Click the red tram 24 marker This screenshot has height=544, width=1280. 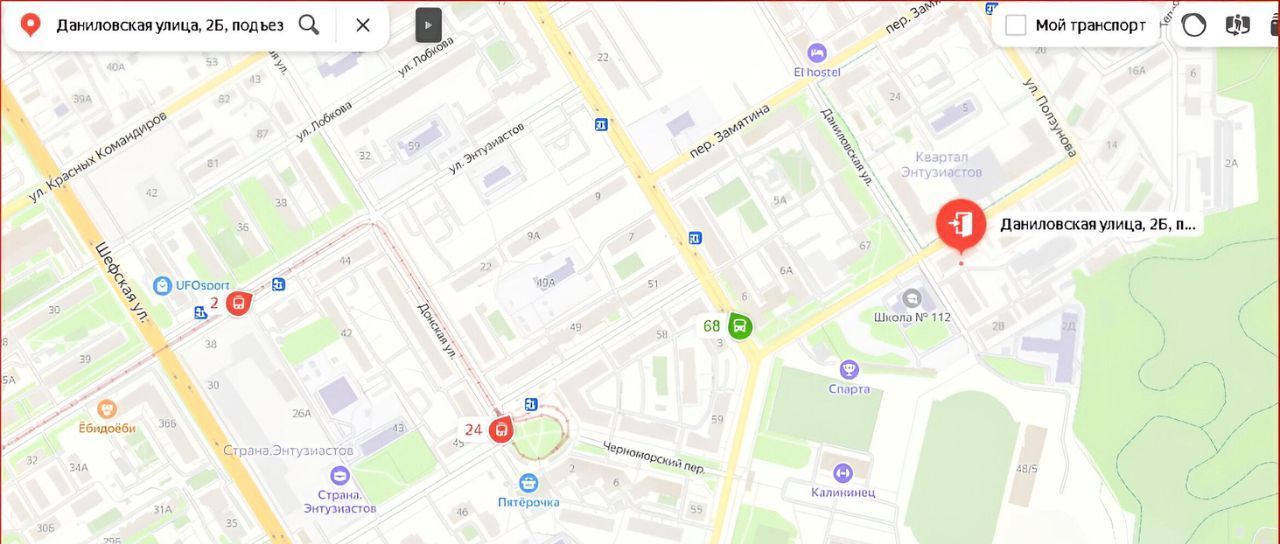click(x=501, y=430)
